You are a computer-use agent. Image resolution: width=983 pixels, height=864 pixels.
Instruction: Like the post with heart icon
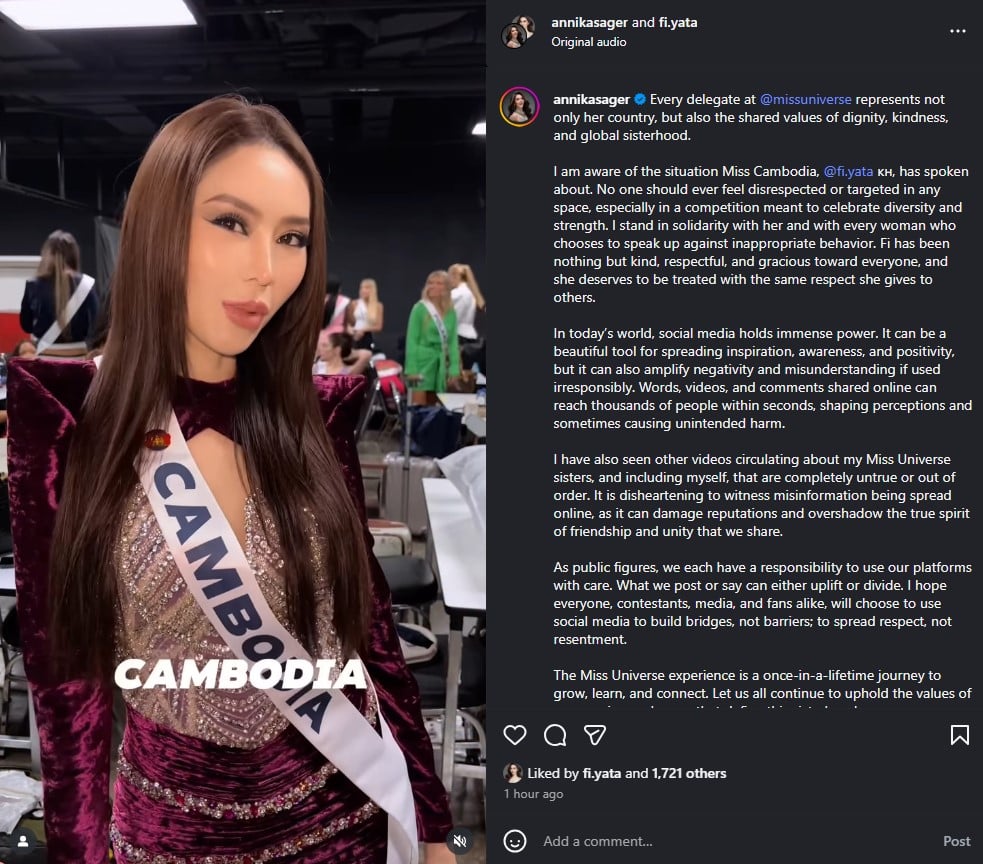click(515, 735)
